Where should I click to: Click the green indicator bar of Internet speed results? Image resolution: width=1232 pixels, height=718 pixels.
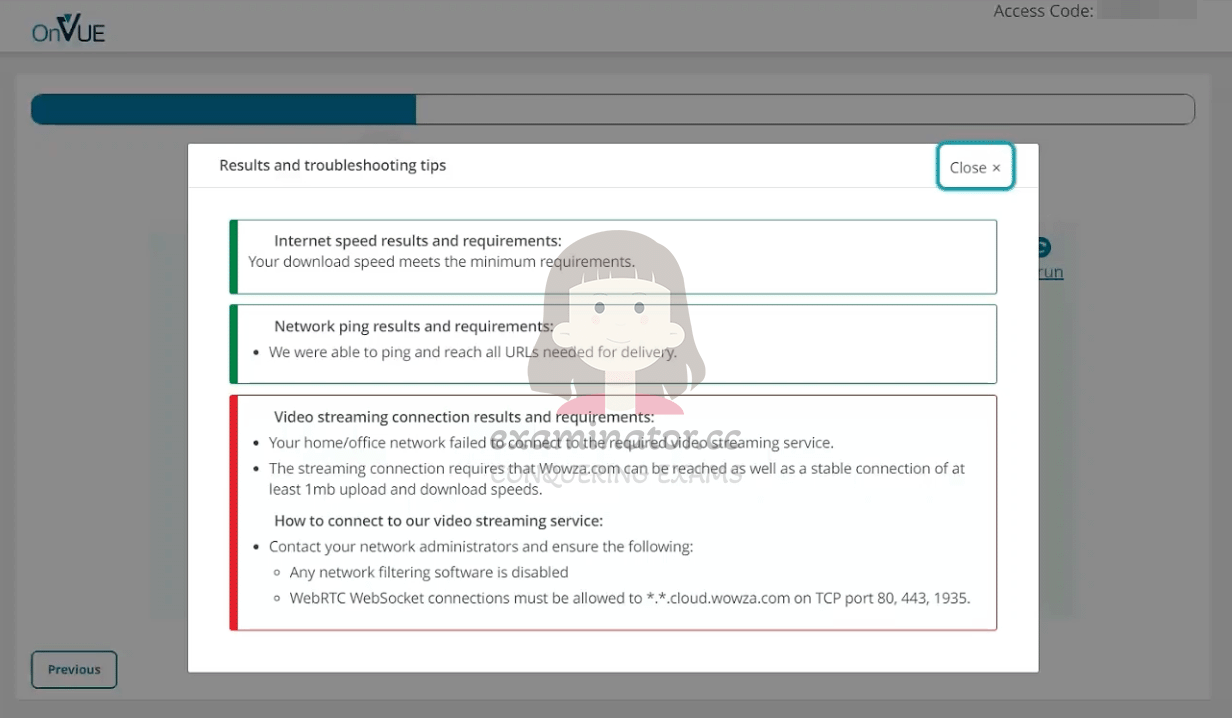(233, 256)
